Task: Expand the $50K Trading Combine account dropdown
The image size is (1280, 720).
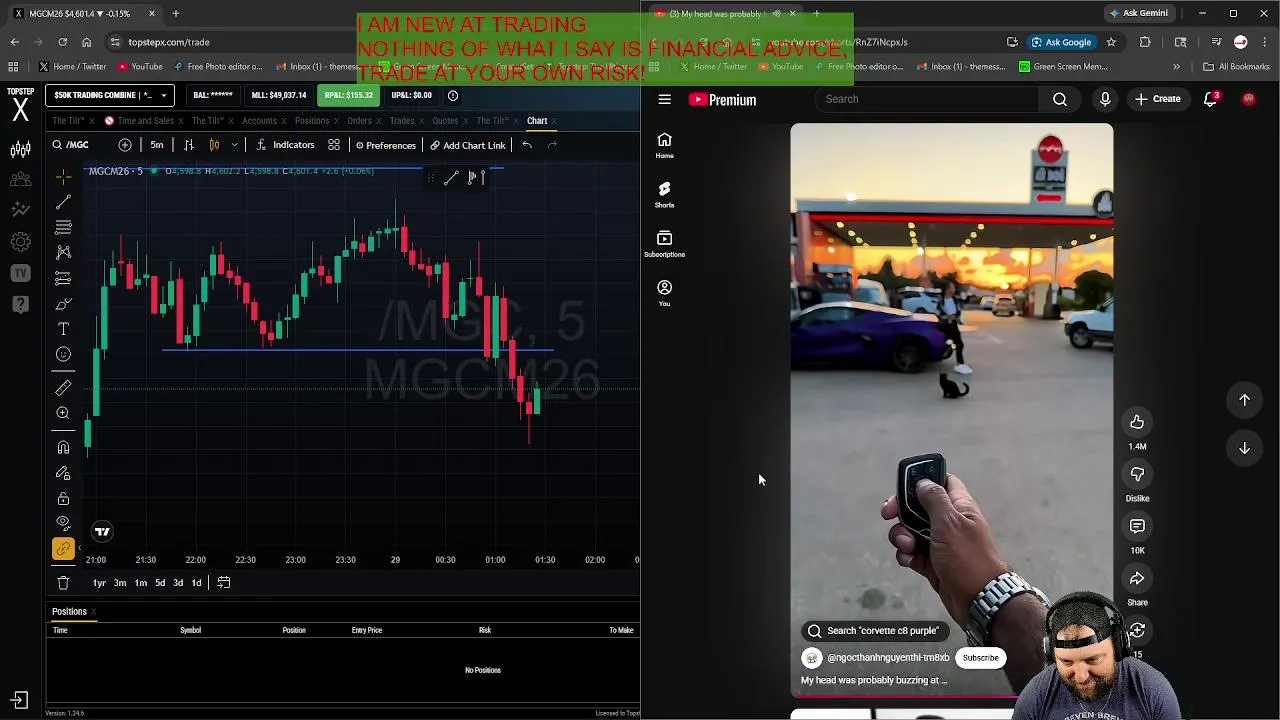Action: (110, 95)
